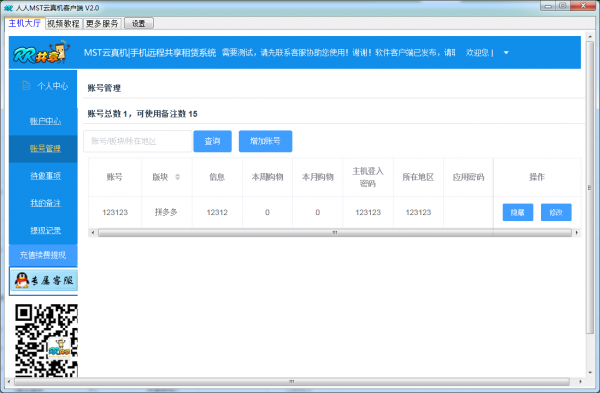600x393 pixels.
Task: Select the 主机大厅 tab
Action: coord(25,23)
